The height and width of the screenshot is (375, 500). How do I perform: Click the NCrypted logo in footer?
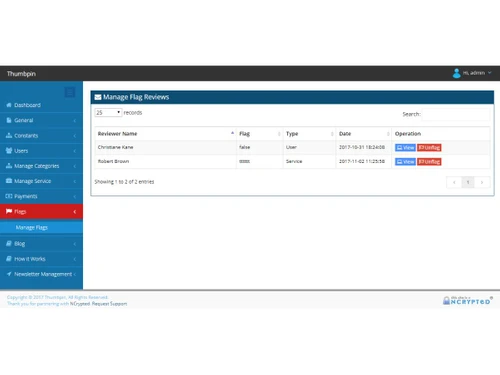point(468,300)
